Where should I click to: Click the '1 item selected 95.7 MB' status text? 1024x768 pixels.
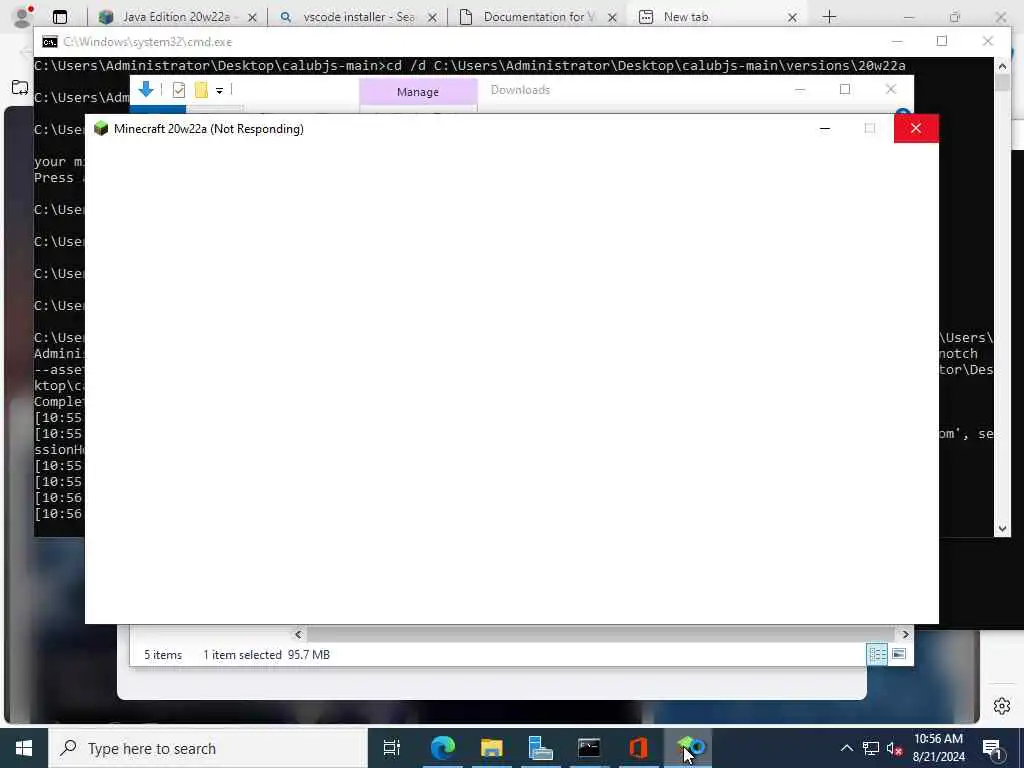pos(266,654)
